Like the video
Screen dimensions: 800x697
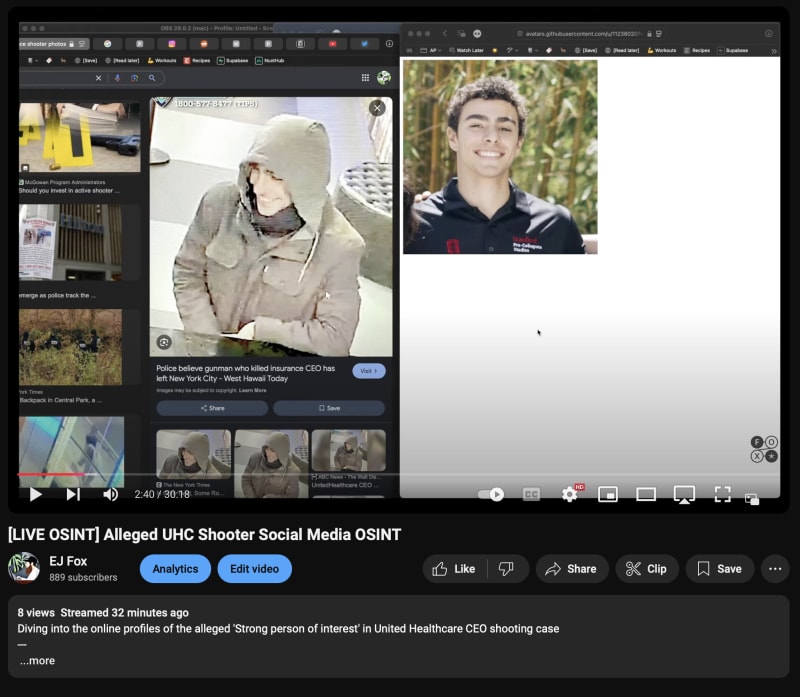click(454, 568)
